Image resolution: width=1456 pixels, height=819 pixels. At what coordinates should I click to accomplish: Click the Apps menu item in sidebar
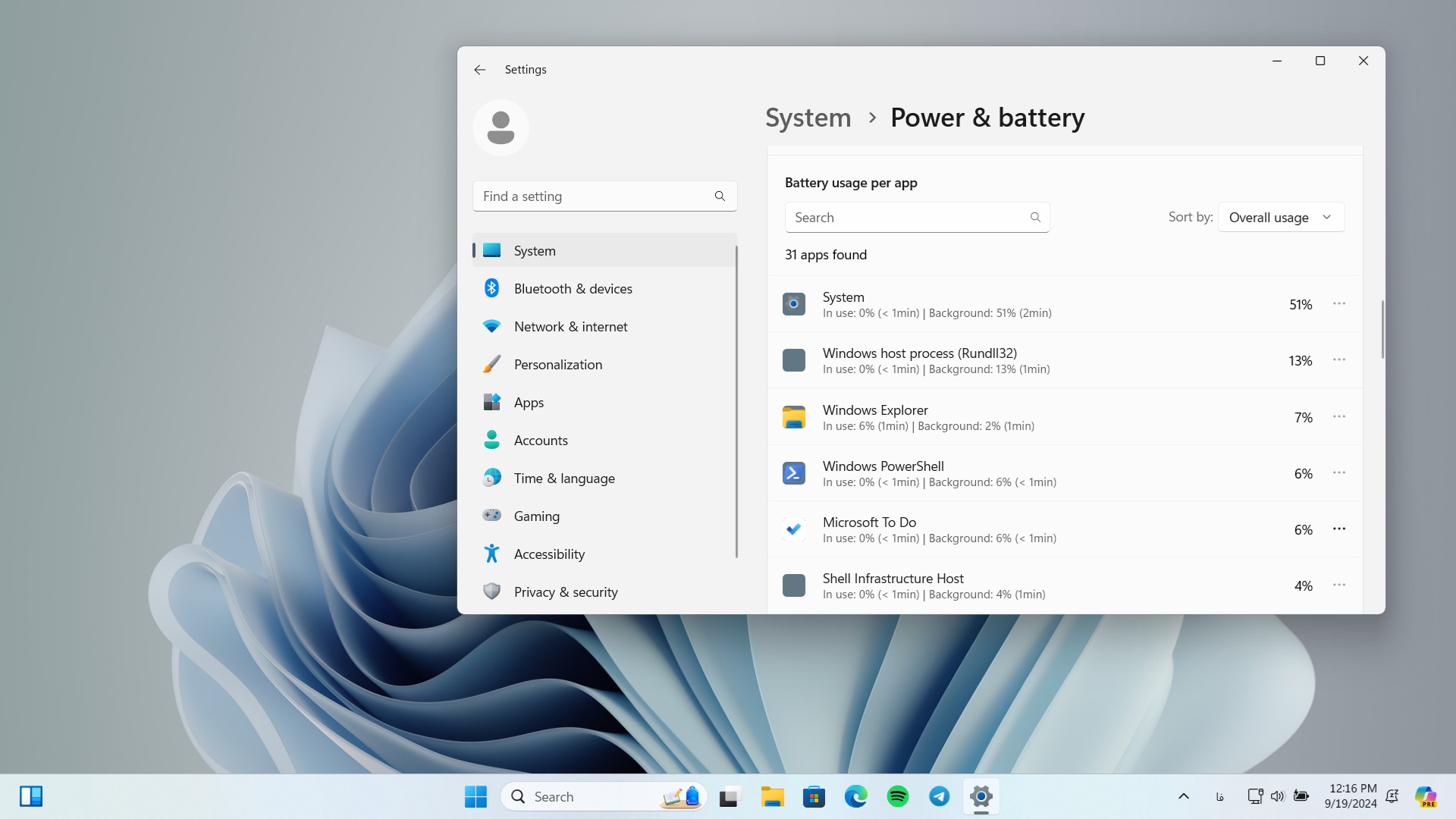(x=528, y=402)
